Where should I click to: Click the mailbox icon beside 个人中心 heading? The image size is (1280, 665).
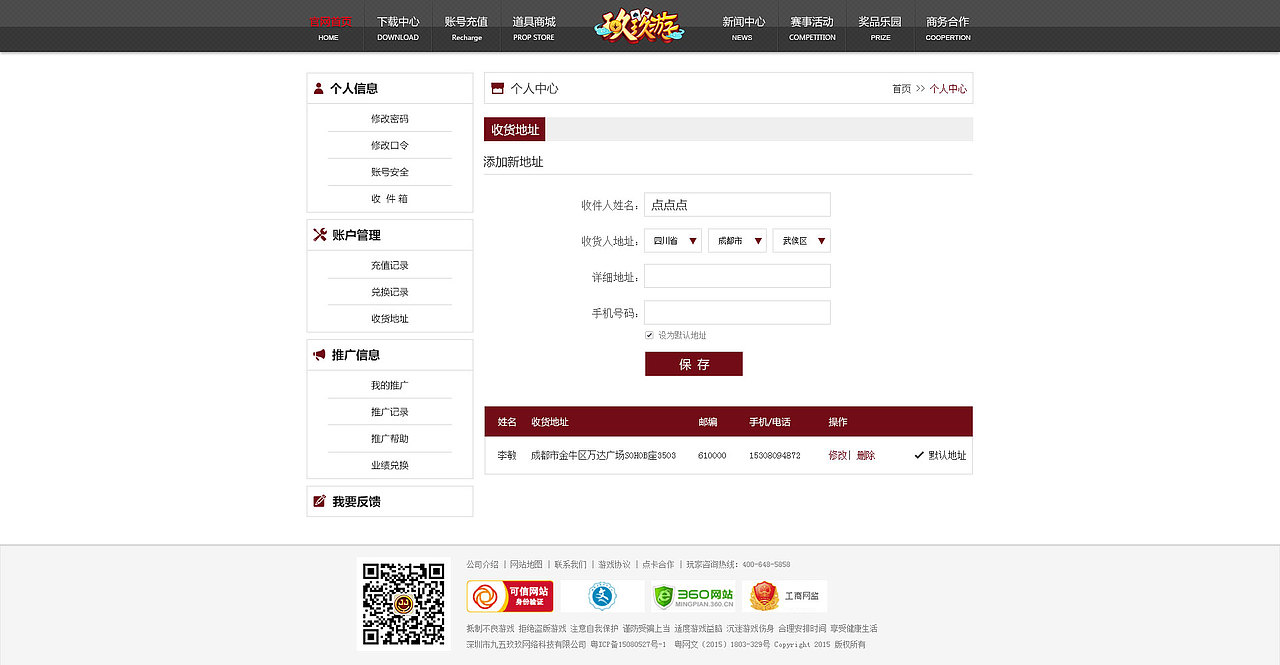(497, 88)
